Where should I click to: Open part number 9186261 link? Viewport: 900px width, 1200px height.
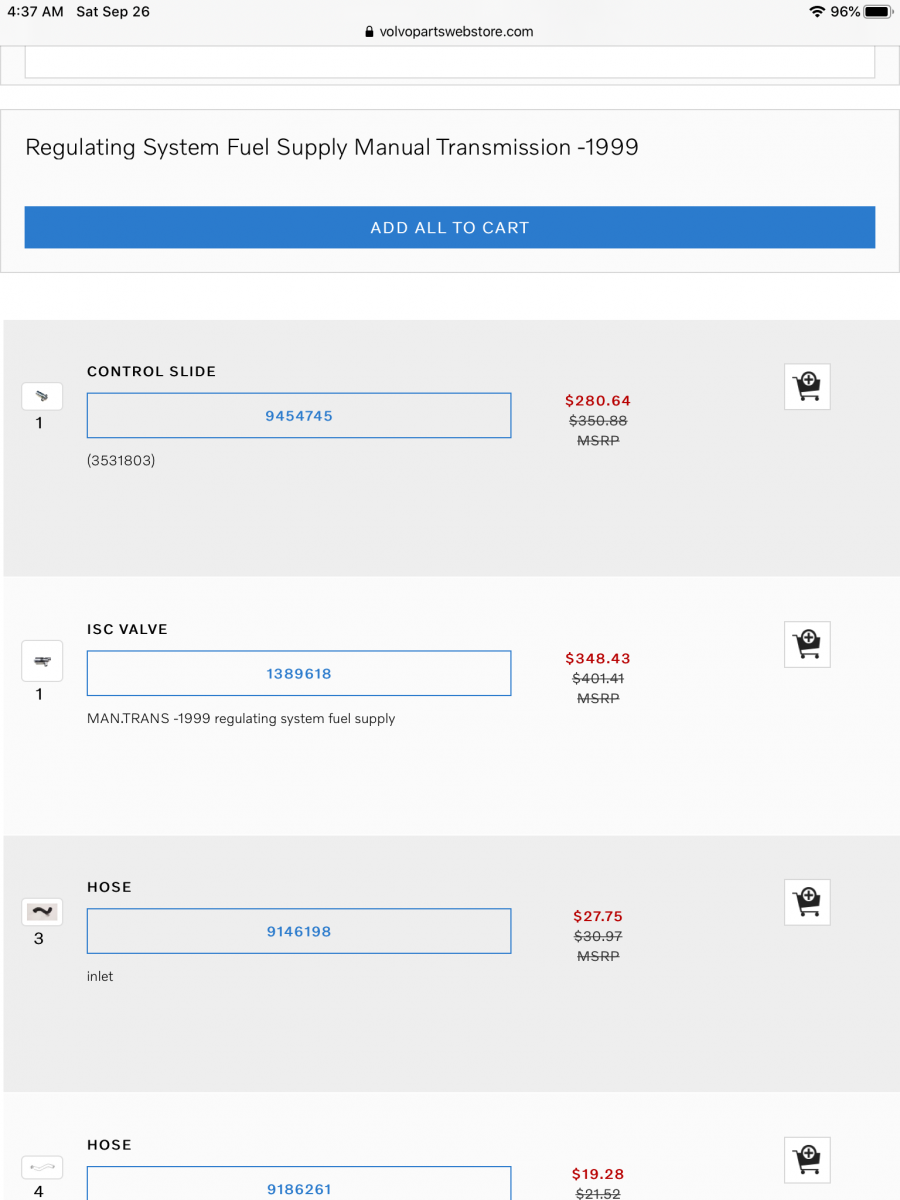(x=299, y=1187)
